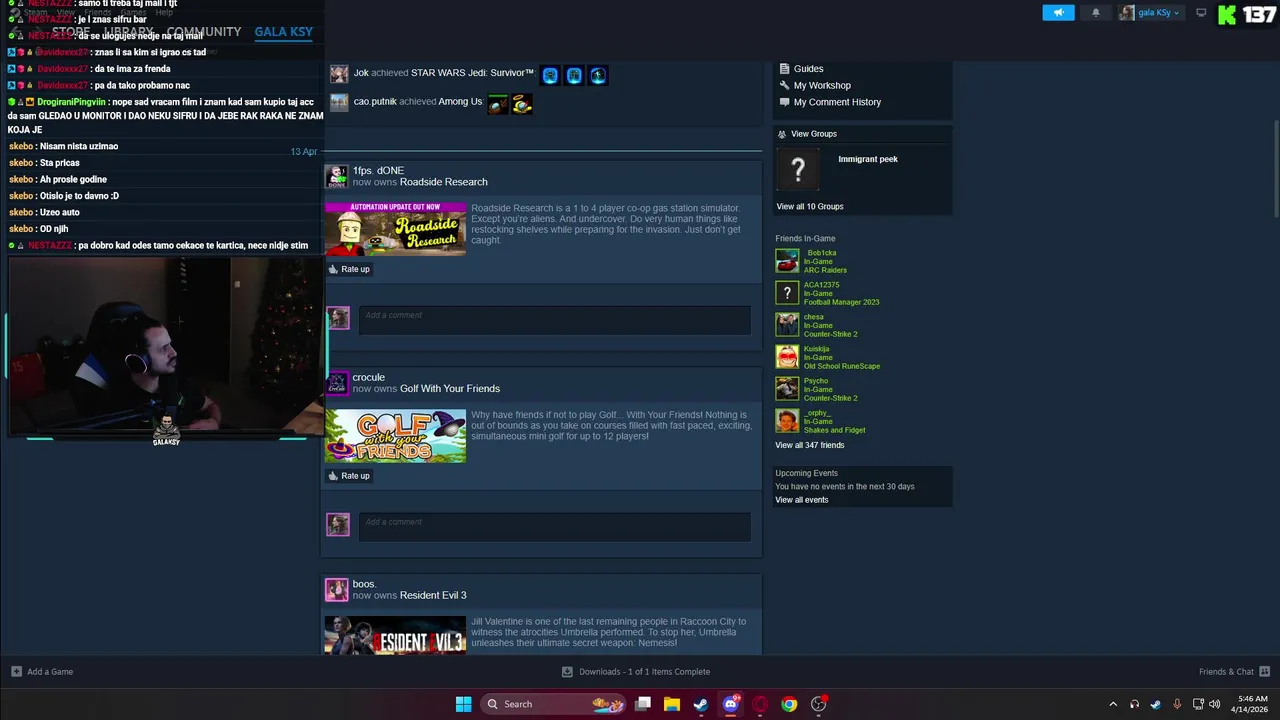Viewport: 1280px width, 720px height.
Task: Open Roadside Research game title link
Action: (443, 182)
